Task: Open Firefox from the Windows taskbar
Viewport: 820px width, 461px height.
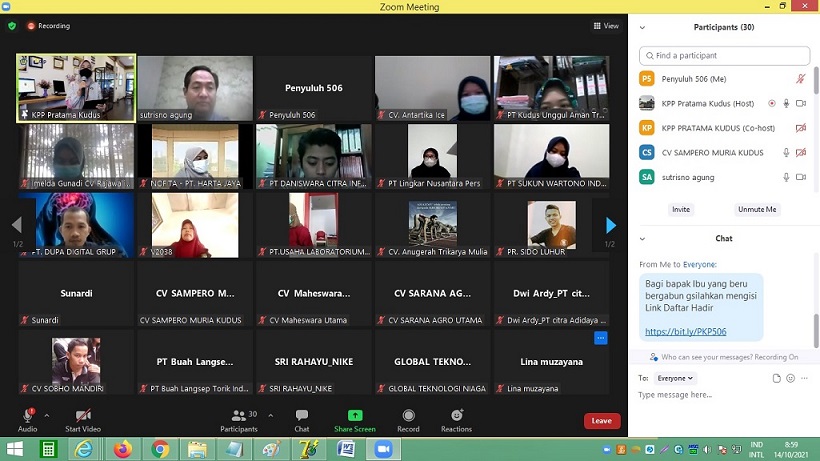Action: pos(122,449)
